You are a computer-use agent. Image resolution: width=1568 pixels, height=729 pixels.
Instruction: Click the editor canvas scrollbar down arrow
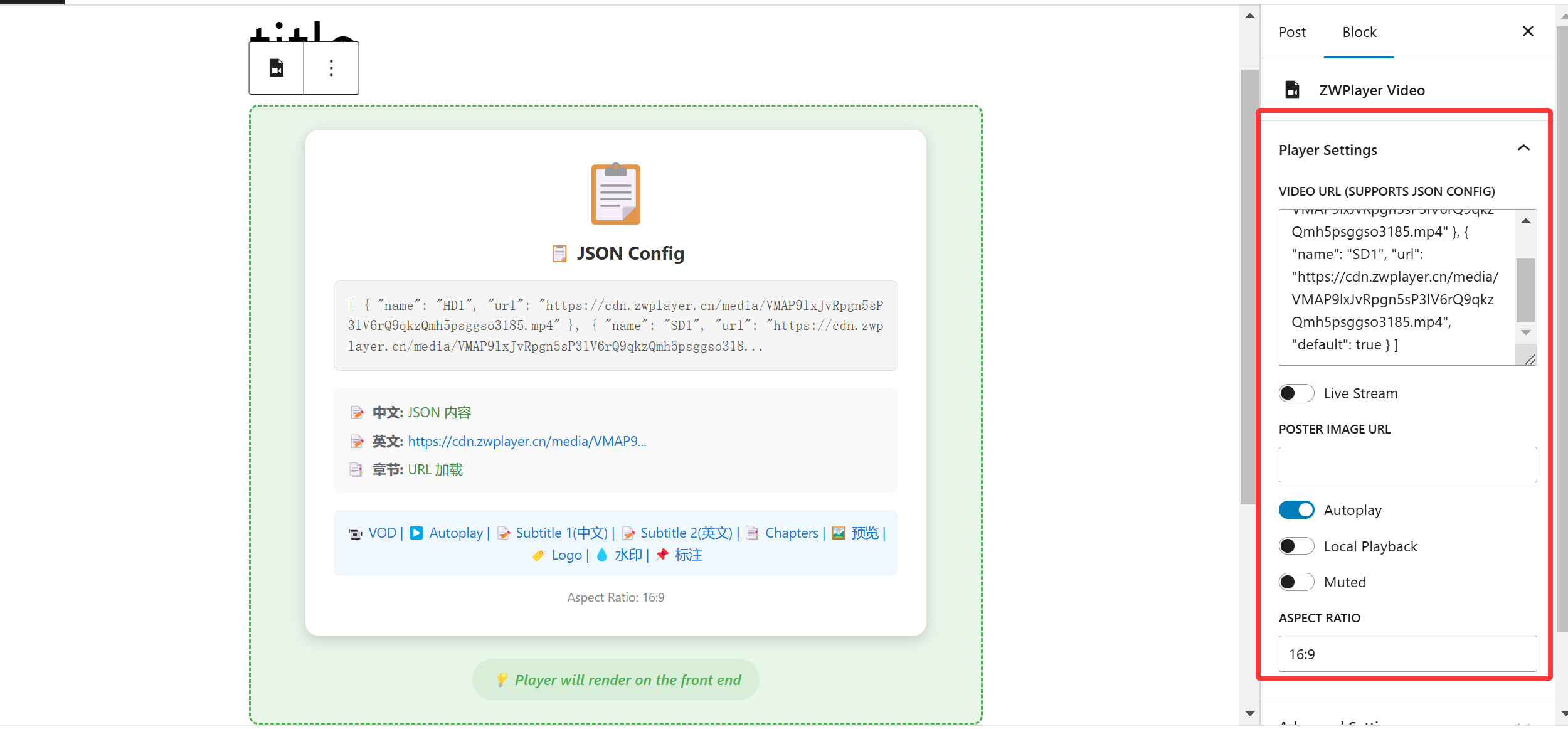[x=1250, y=713]
